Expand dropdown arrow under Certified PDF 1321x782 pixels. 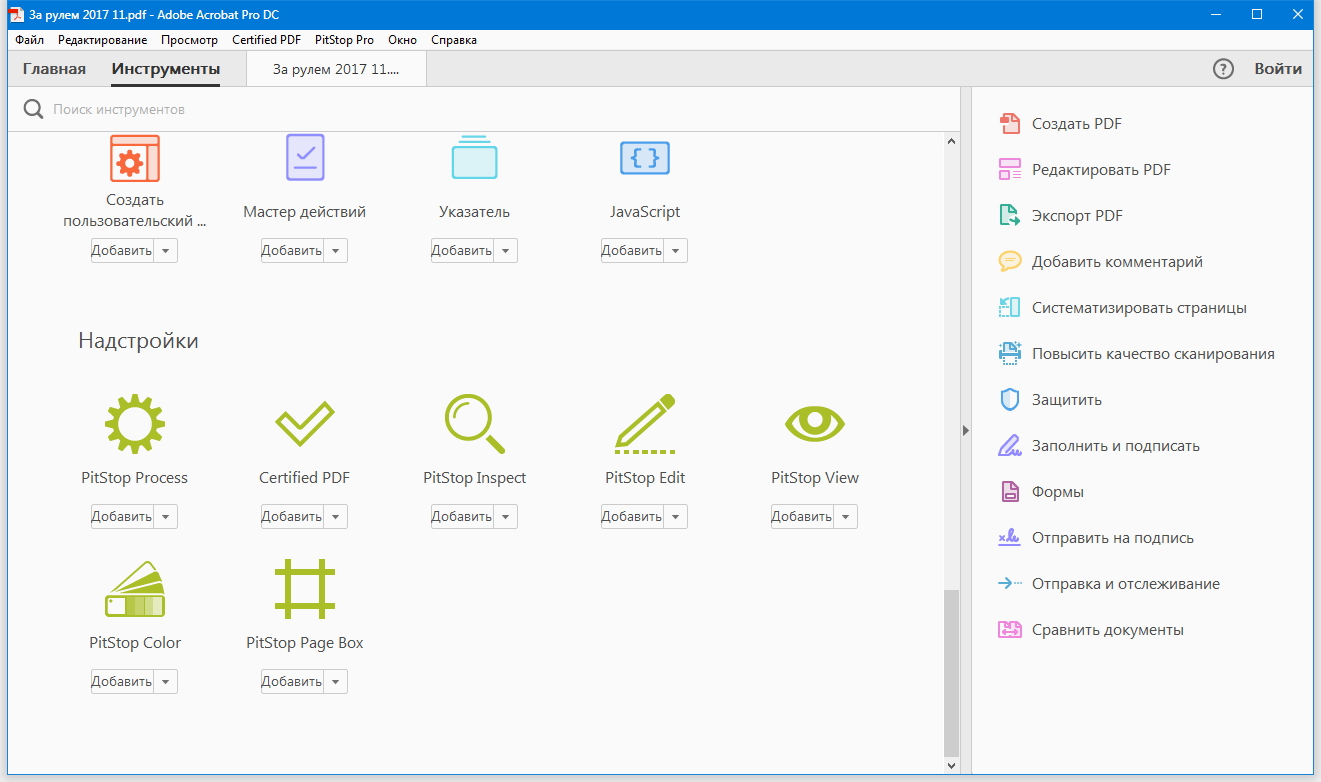point(335,517)
